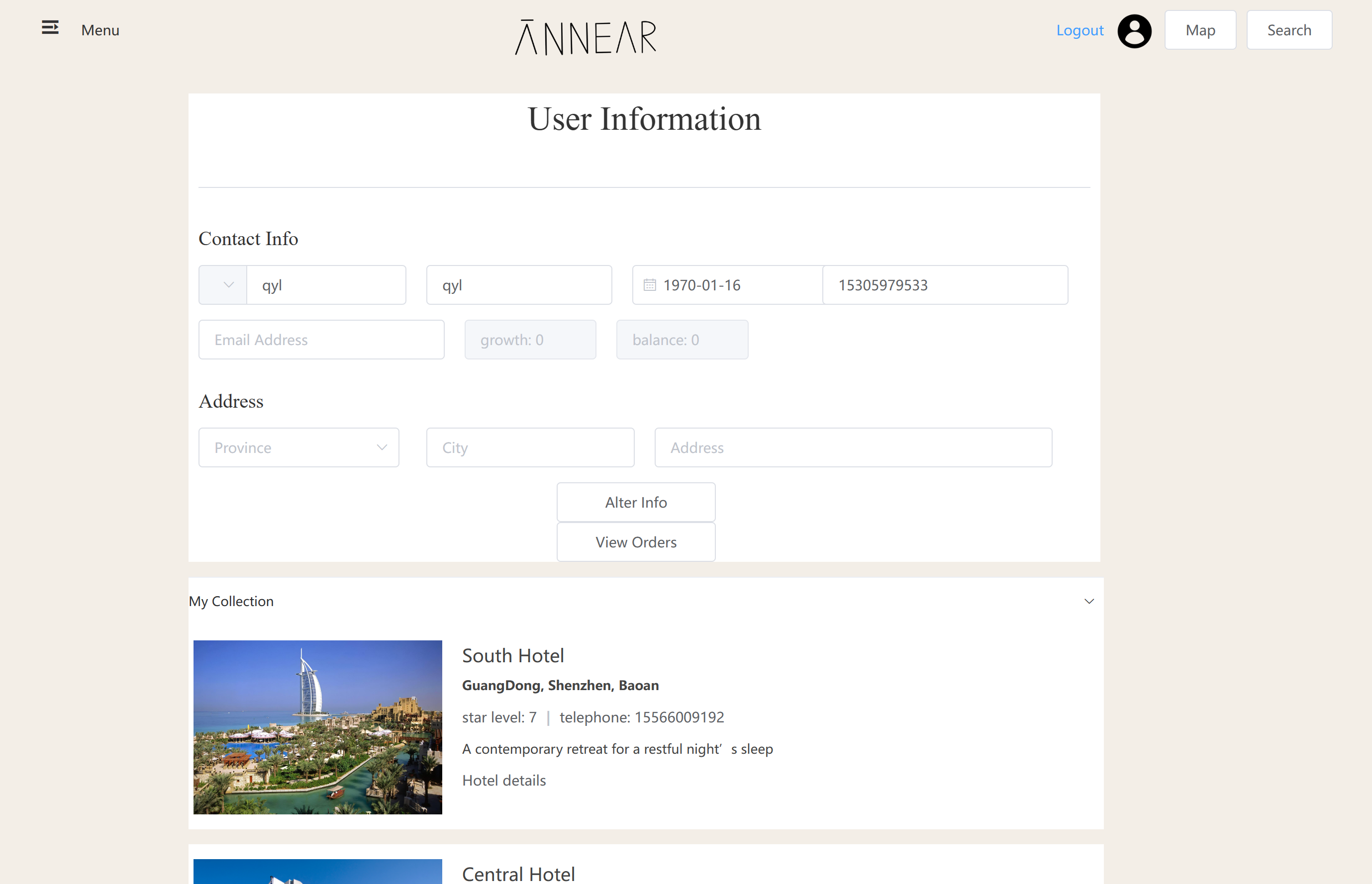
Task: Edit the first name field containing qyl
Action: (326, 285)
